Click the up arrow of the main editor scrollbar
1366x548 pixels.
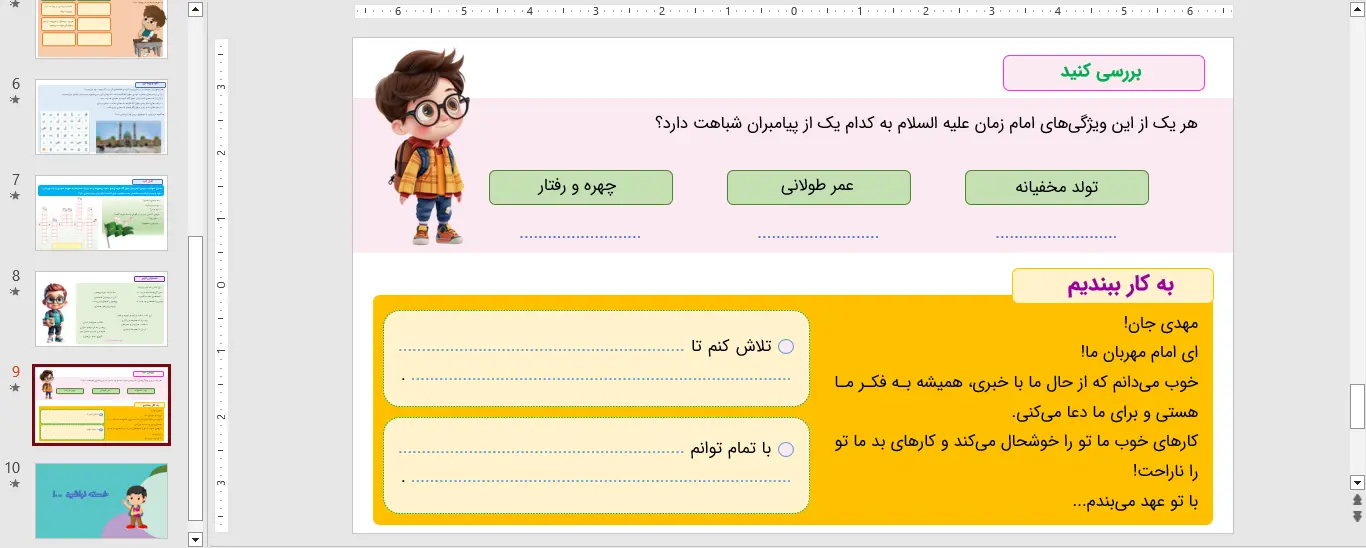coord(1357,10)
